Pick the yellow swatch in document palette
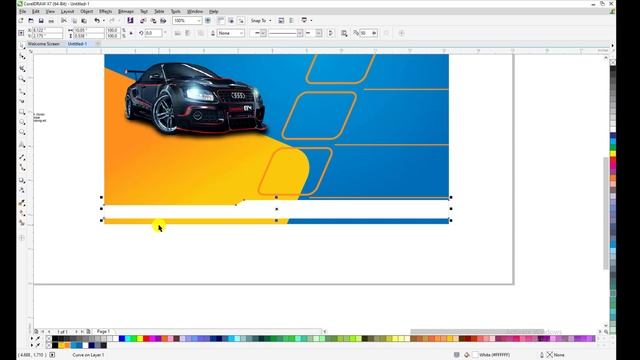 [61, 345]
